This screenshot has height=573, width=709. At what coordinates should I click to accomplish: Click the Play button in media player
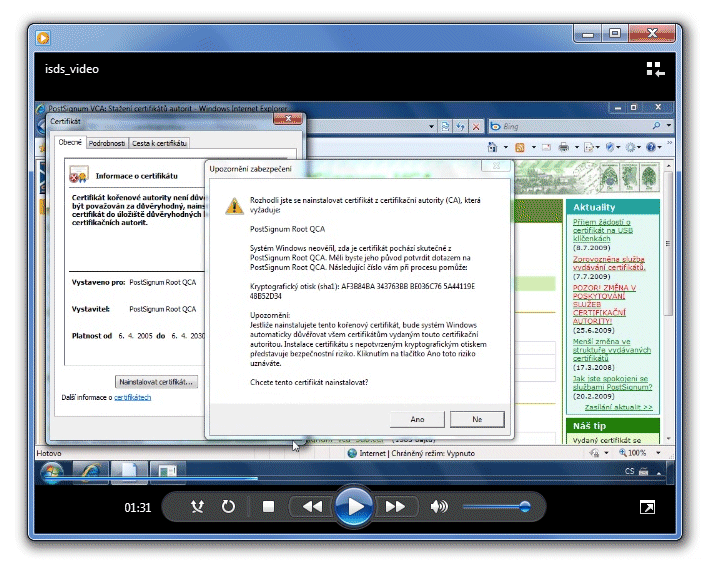[354, 507]
